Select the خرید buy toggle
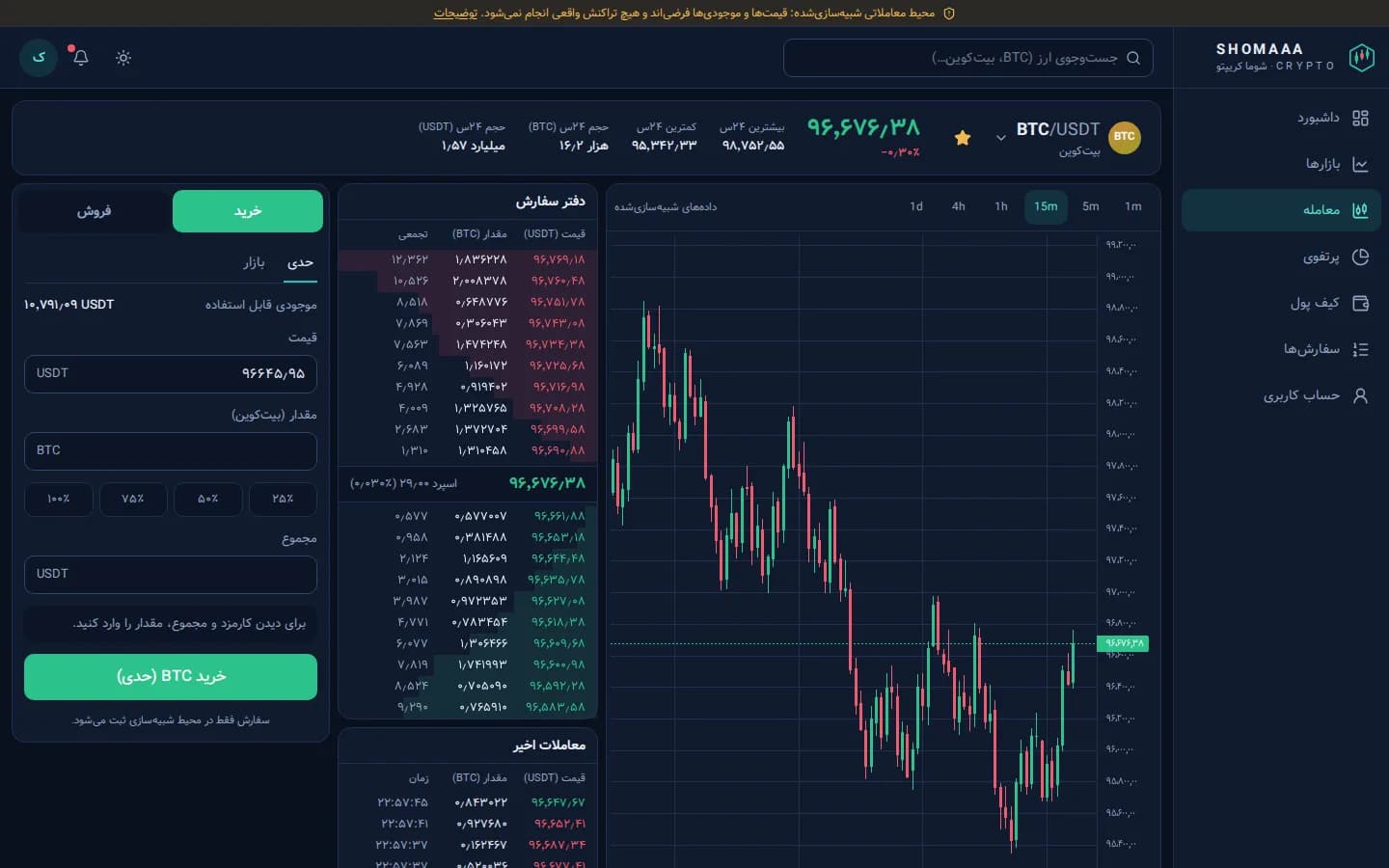Image resolution: width=1389 pixels, height=868 pixels. [x=248, y=211]
